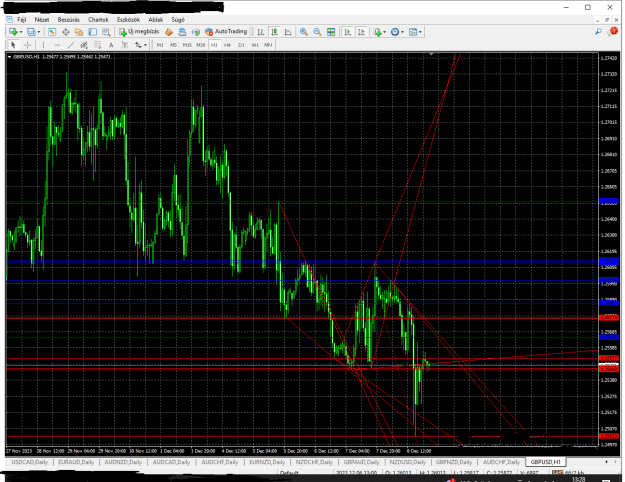Image resolution: width=625 pixels, height=482 pixels.
Task: Toggle chart shift from right border
Action: tap(361, 32)
